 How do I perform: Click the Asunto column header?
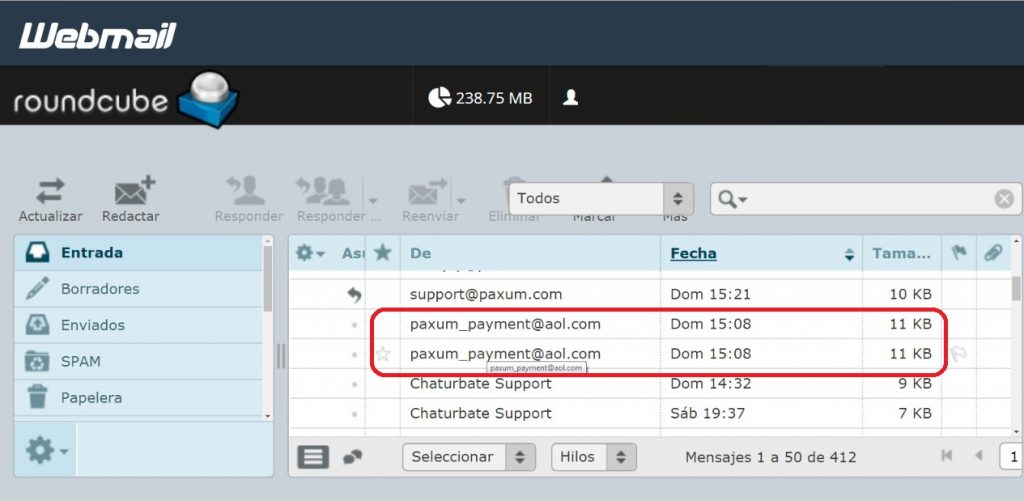[x=353, y=253]
